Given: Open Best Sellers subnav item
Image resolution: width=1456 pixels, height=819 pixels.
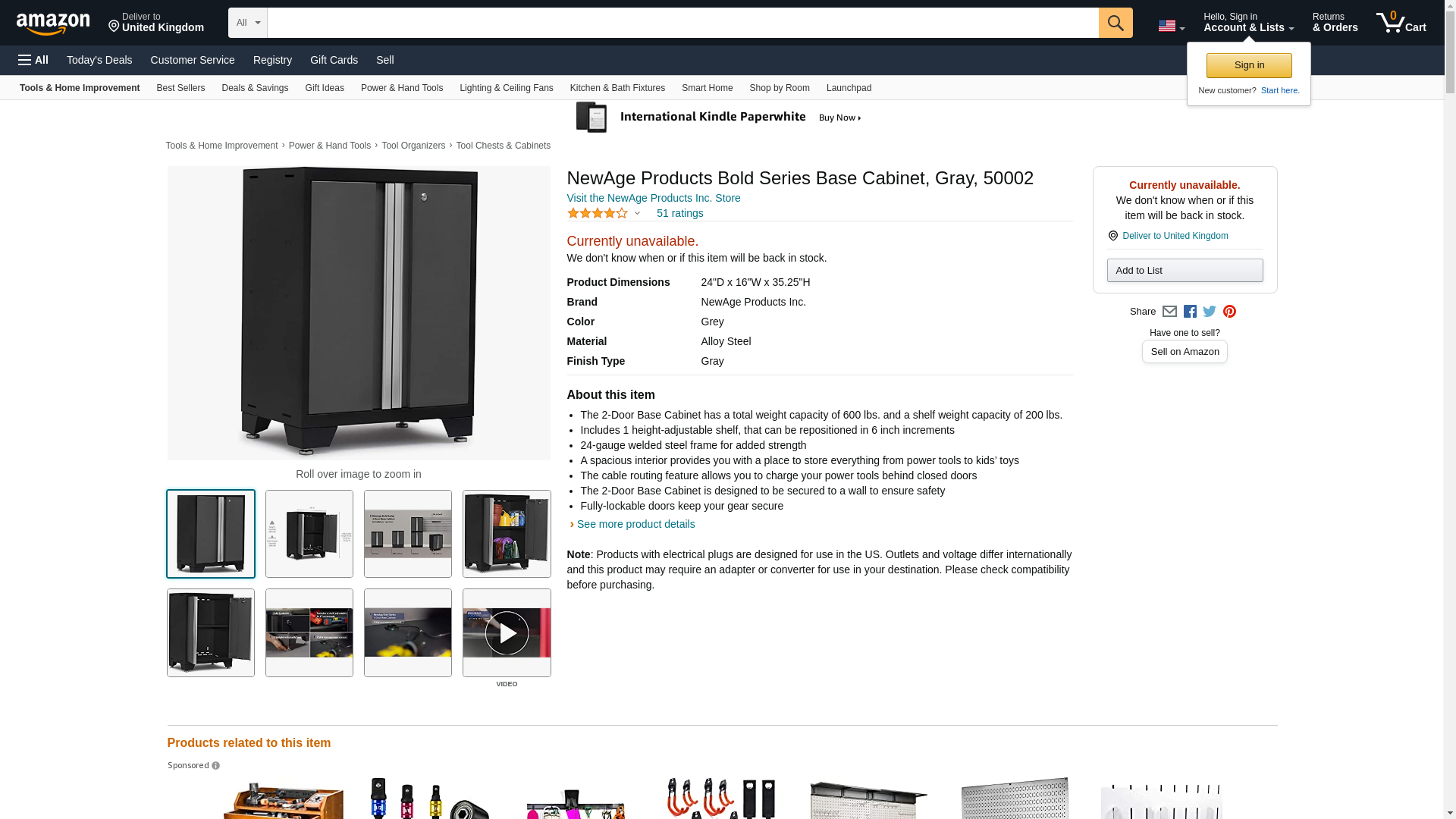Looking at the screenshot, I should click(x=180, y=88).
